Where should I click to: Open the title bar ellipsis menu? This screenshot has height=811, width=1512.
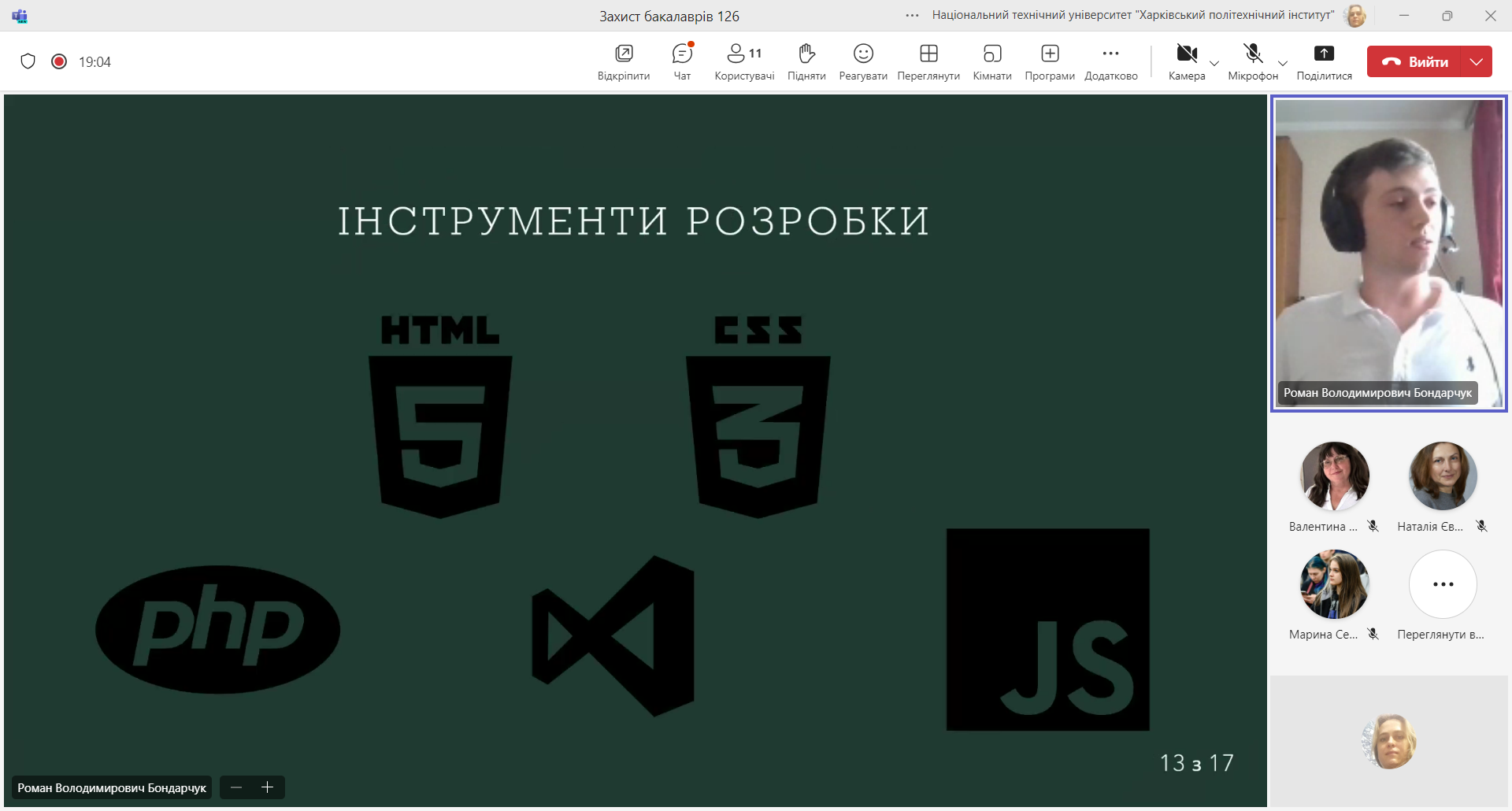912,16
